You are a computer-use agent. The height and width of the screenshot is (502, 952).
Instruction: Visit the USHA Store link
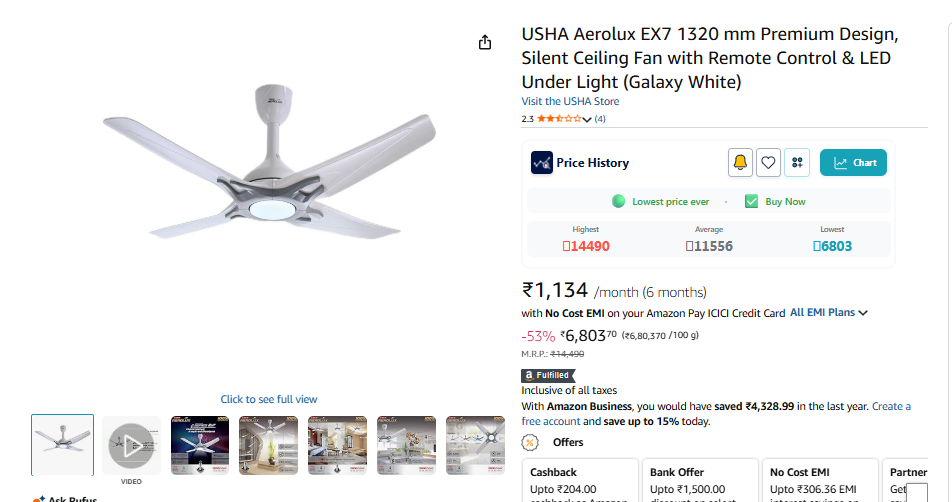coord(570,101)
